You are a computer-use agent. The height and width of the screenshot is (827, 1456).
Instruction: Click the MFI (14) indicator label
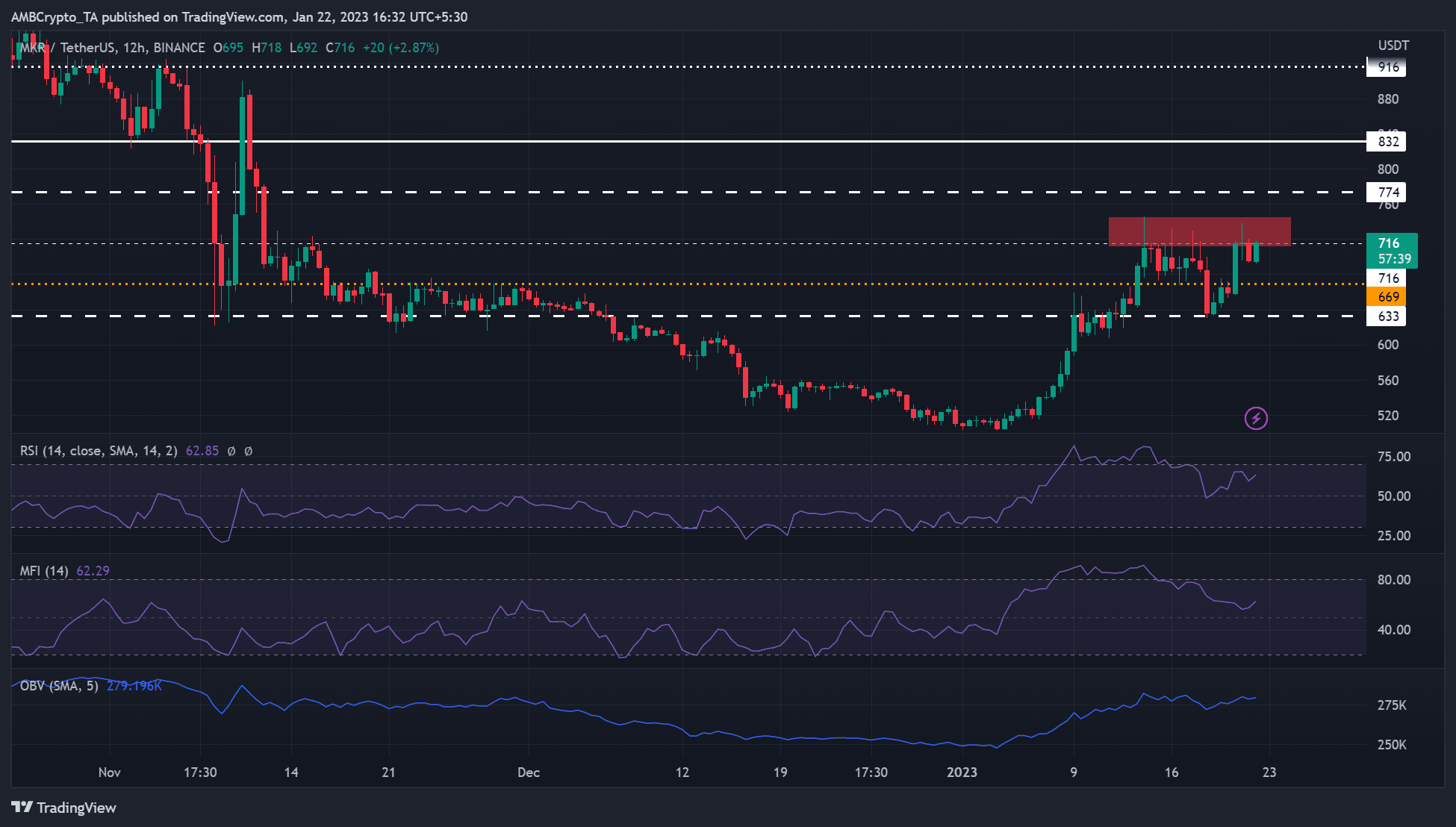[x=44, y=571]
